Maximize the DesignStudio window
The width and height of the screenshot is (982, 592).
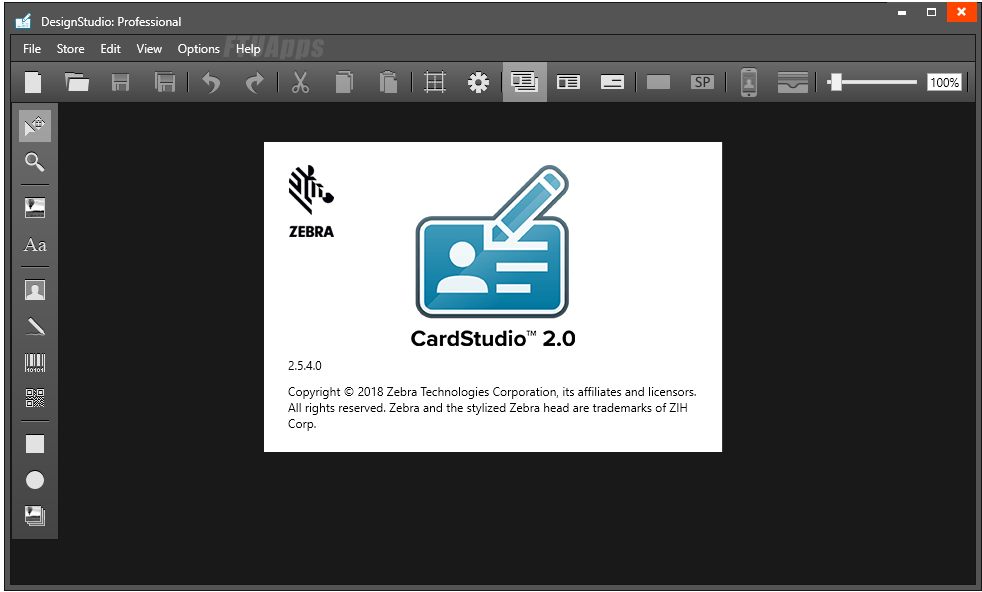pyautogui.click(x=931, y=13)
